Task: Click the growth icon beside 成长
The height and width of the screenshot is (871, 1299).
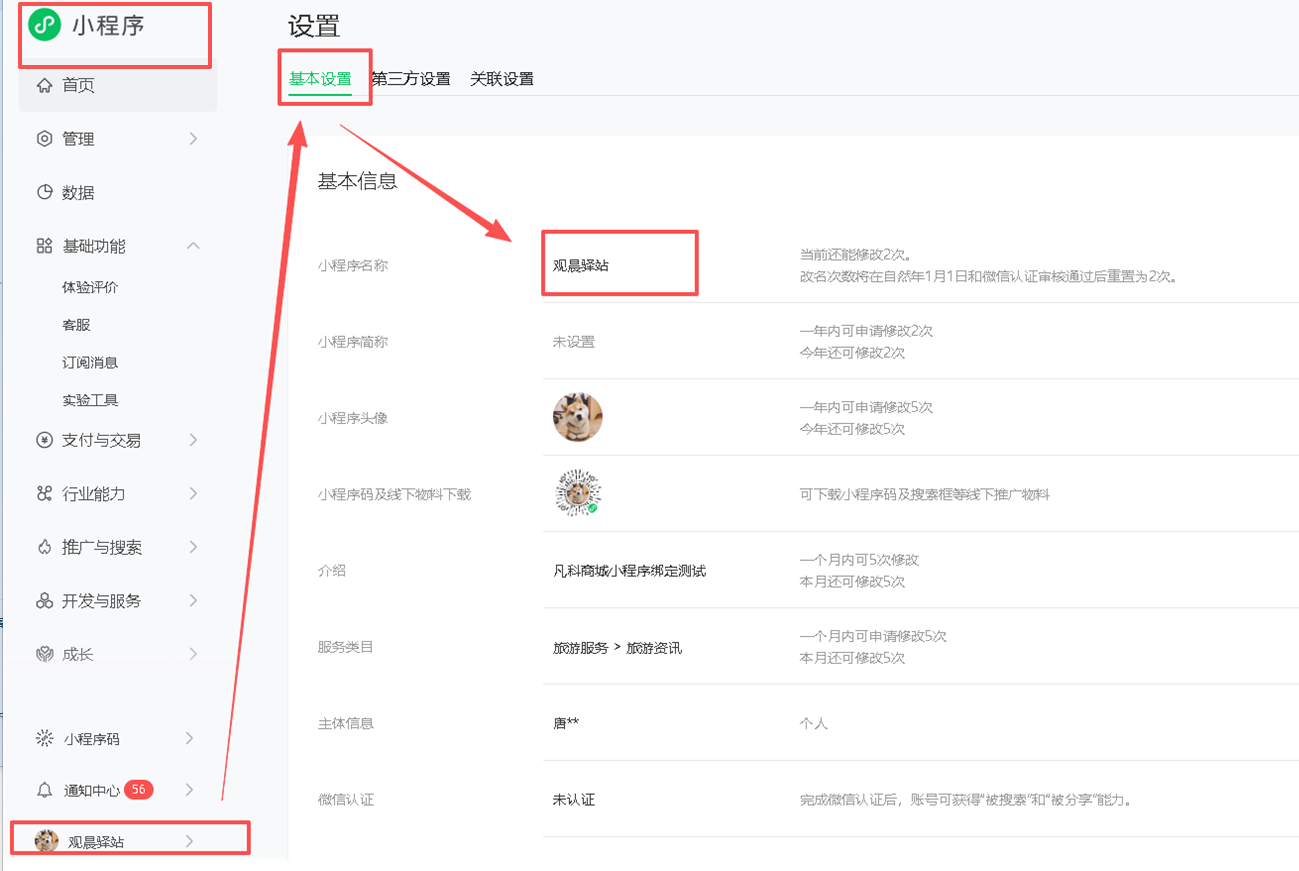Action: [x=44, y=654]
